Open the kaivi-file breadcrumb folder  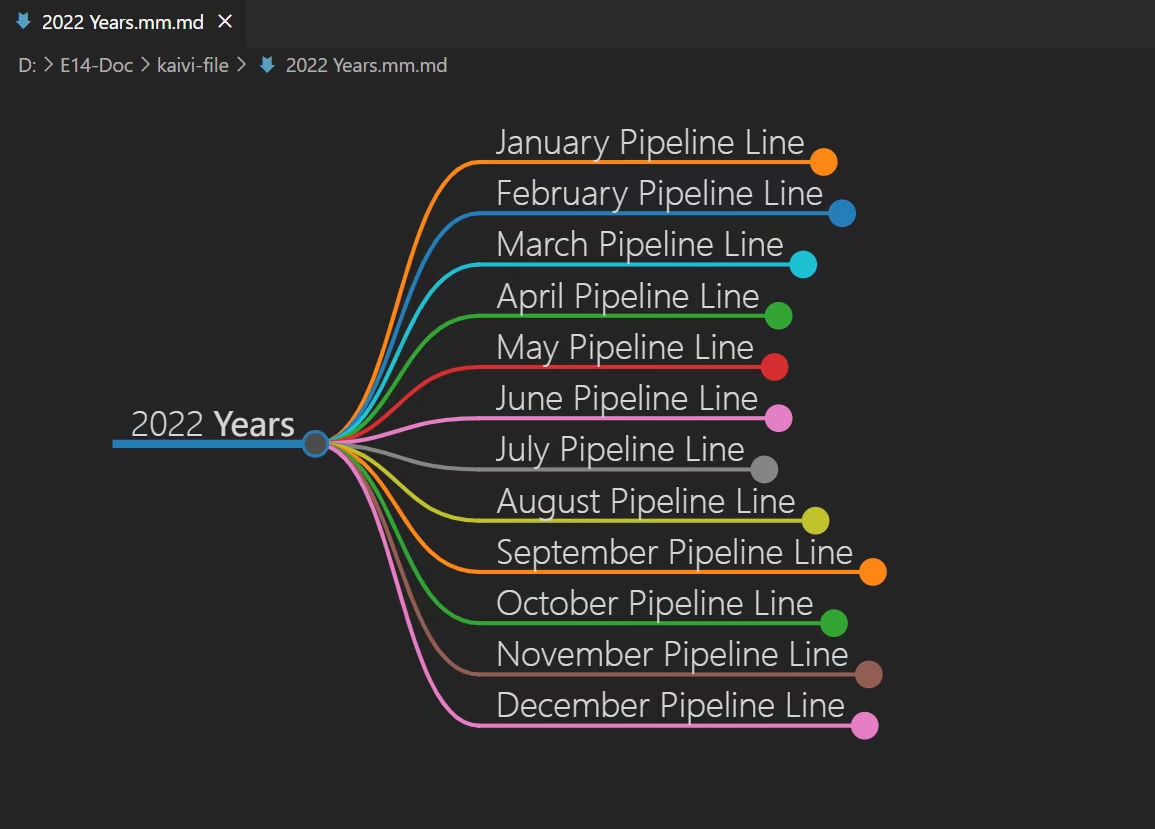192,66
